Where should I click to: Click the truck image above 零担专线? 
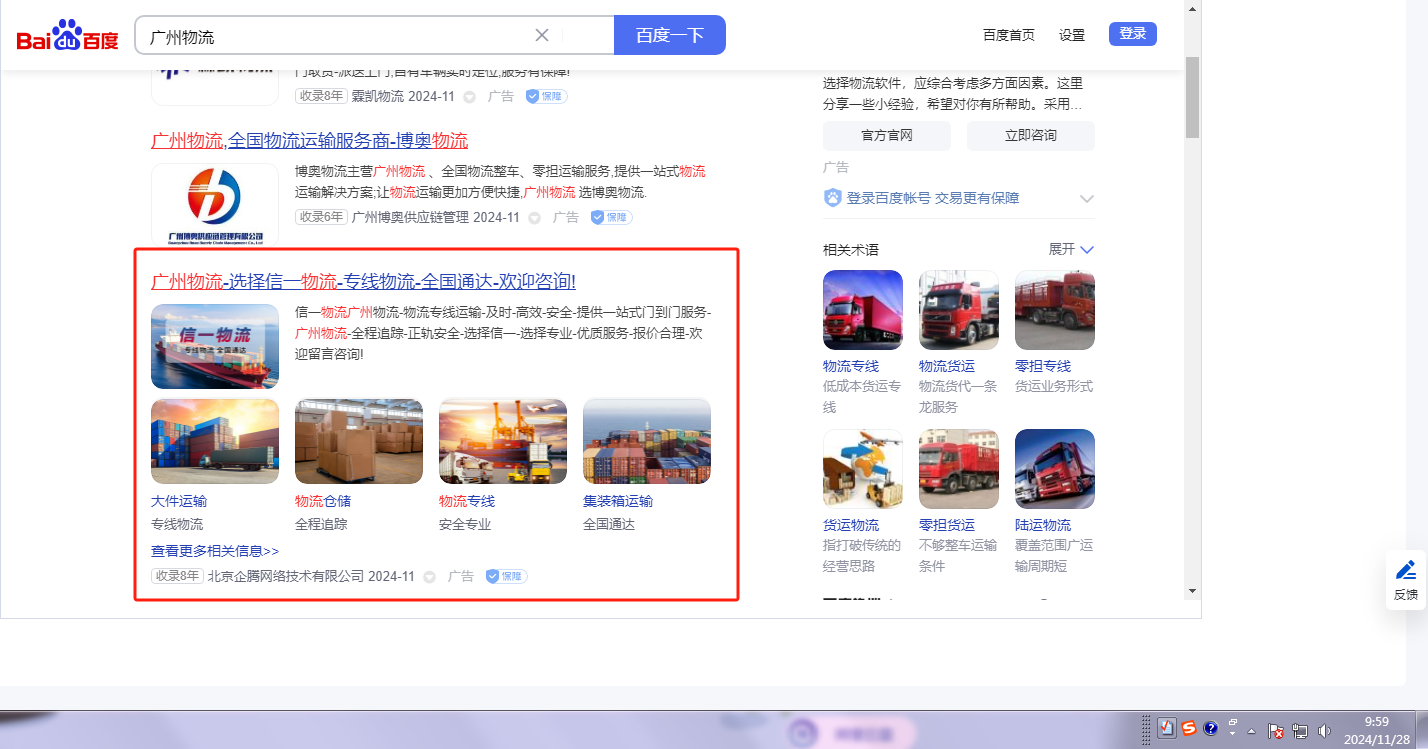(x=1055, y=310)
